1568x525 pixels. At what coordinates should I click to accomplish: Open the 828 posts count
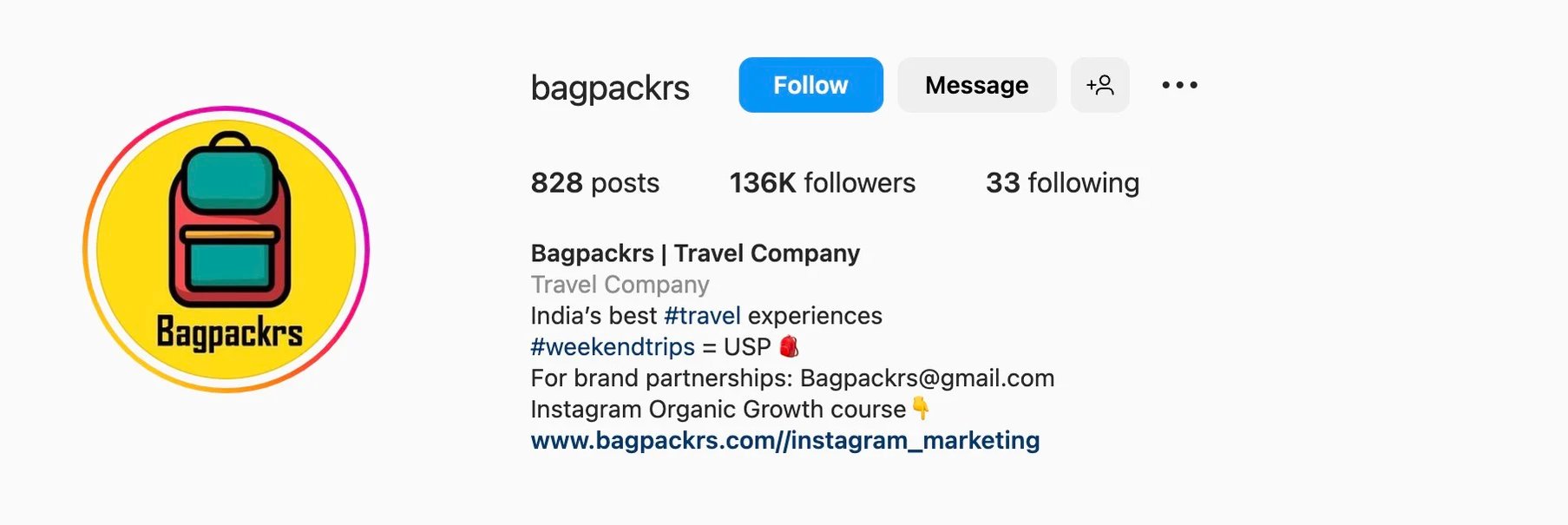(595, 183)
